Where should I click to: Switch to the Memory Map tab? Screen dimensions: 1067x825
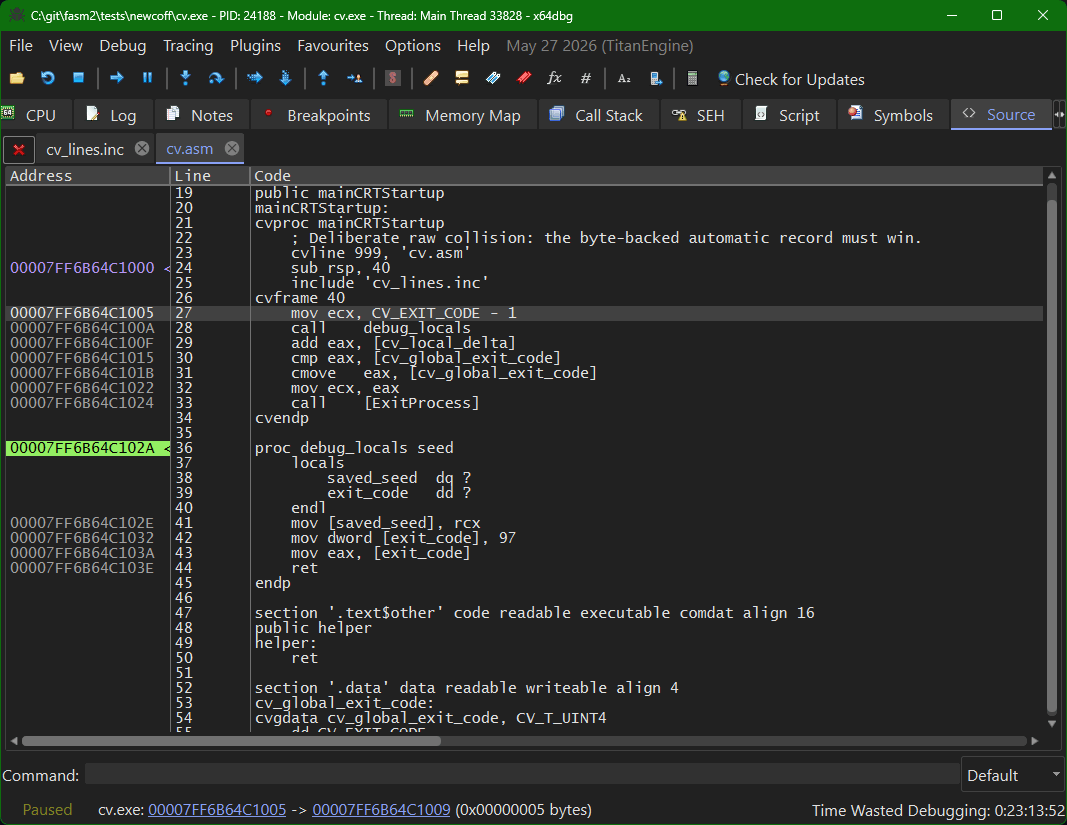click(x=462, y=115)
